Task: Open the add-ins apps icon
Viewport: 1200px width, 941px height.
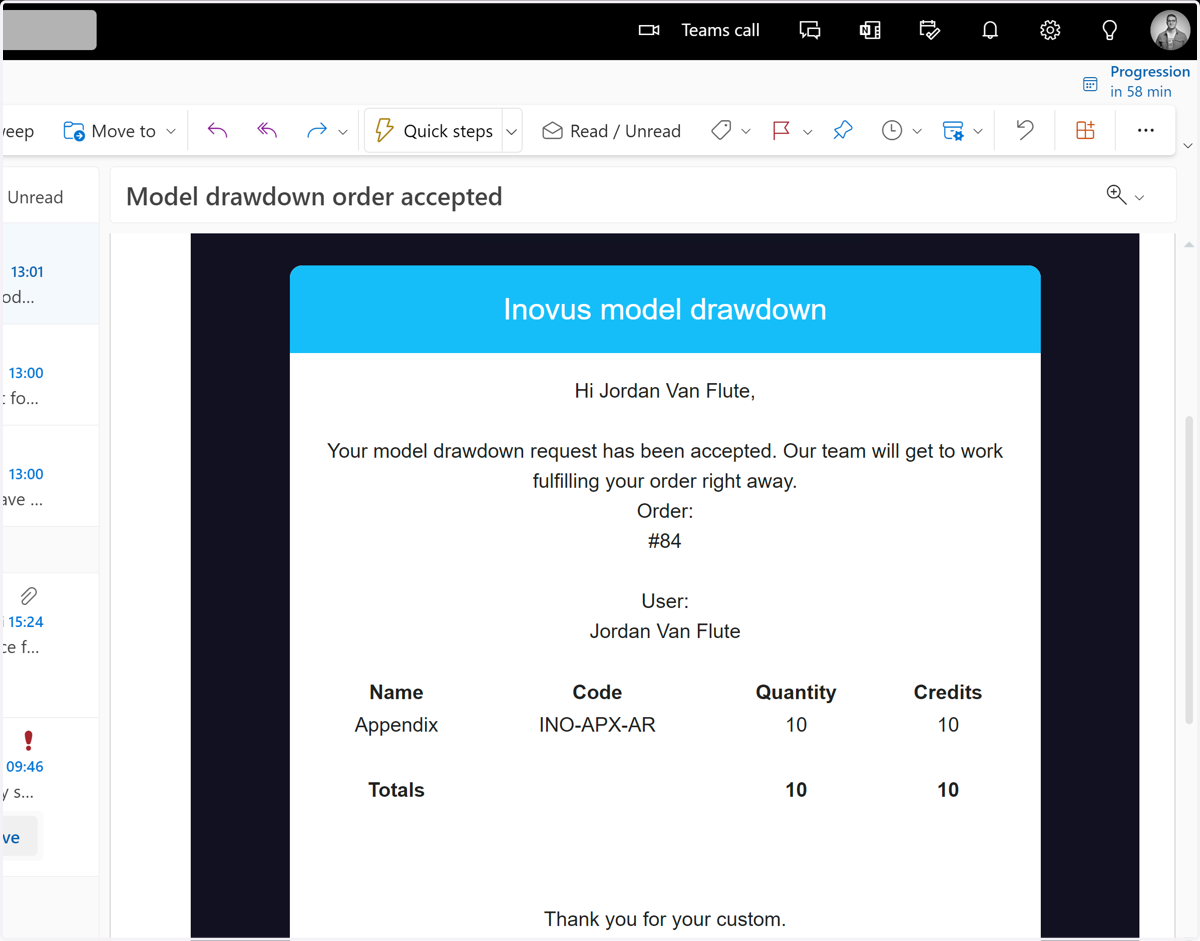Action: coord(1085,130)
